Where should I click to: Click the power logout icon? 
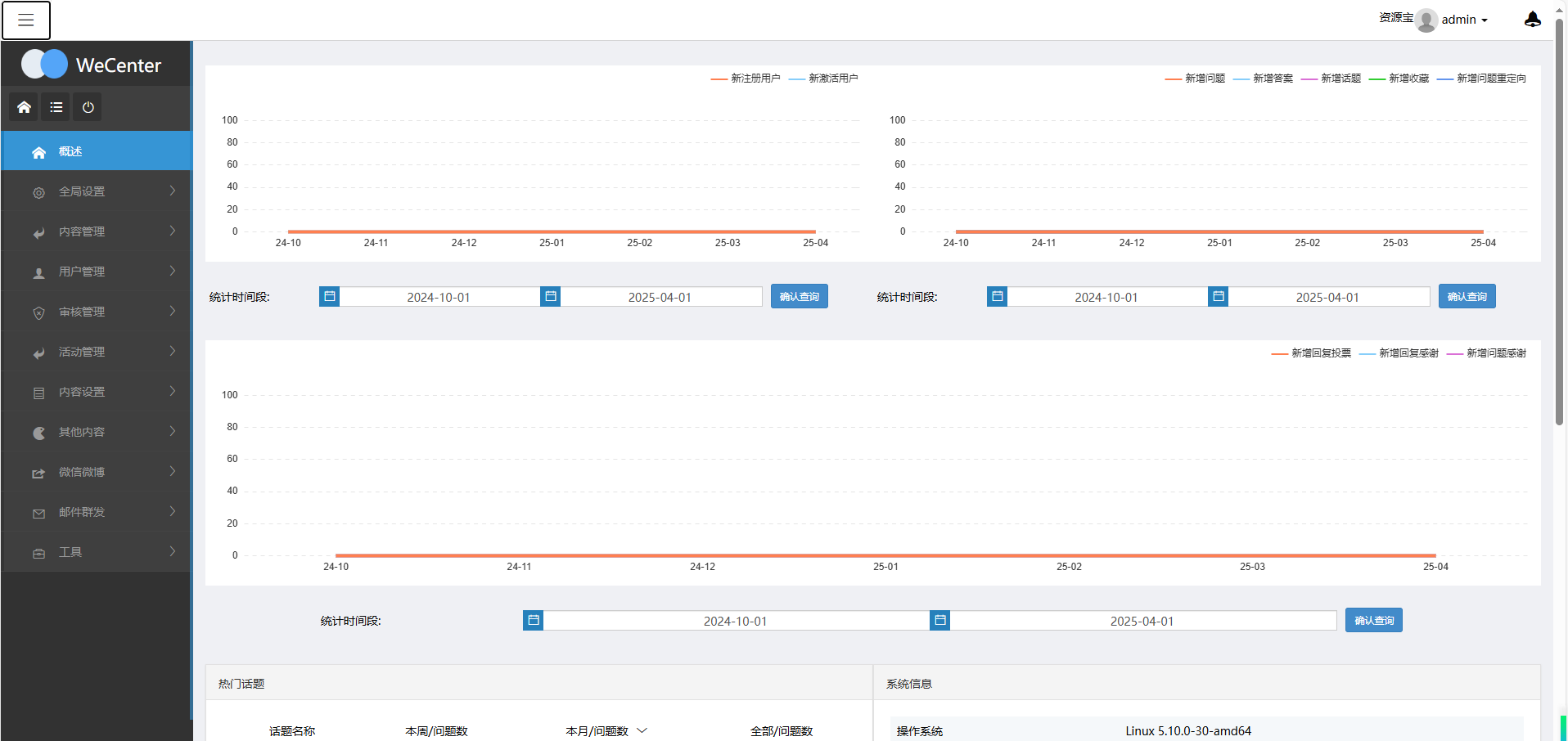pos(88,107)
